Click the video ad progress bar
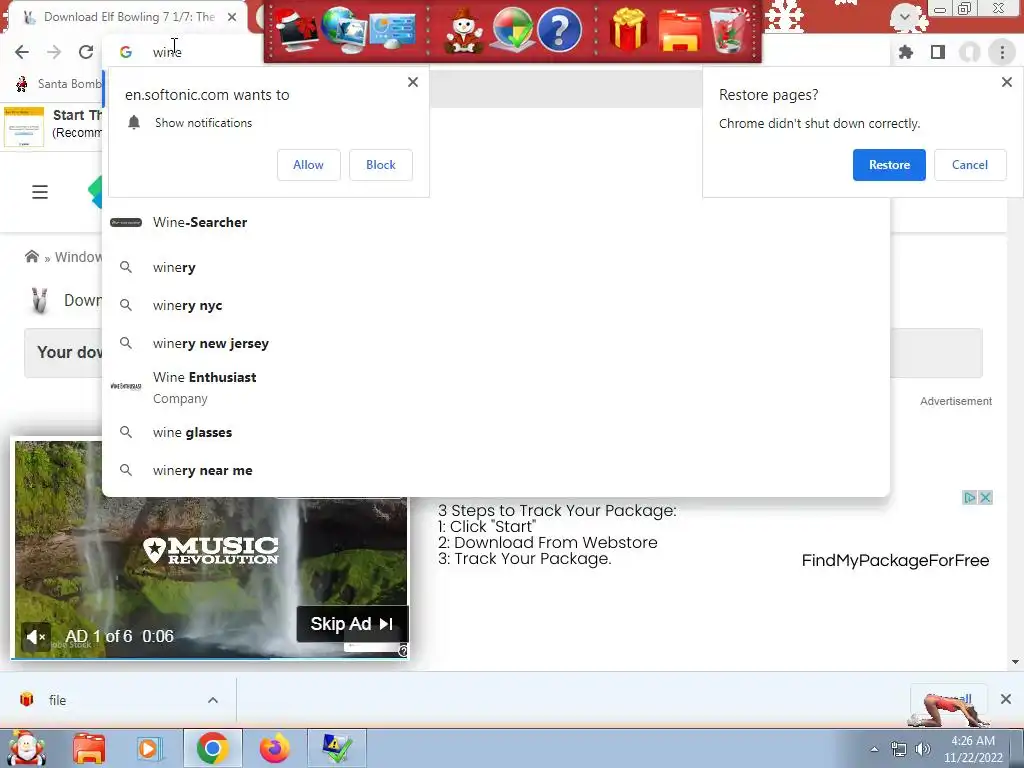The width and height of the screenshot is (1024, 768). tap(209, 658)
